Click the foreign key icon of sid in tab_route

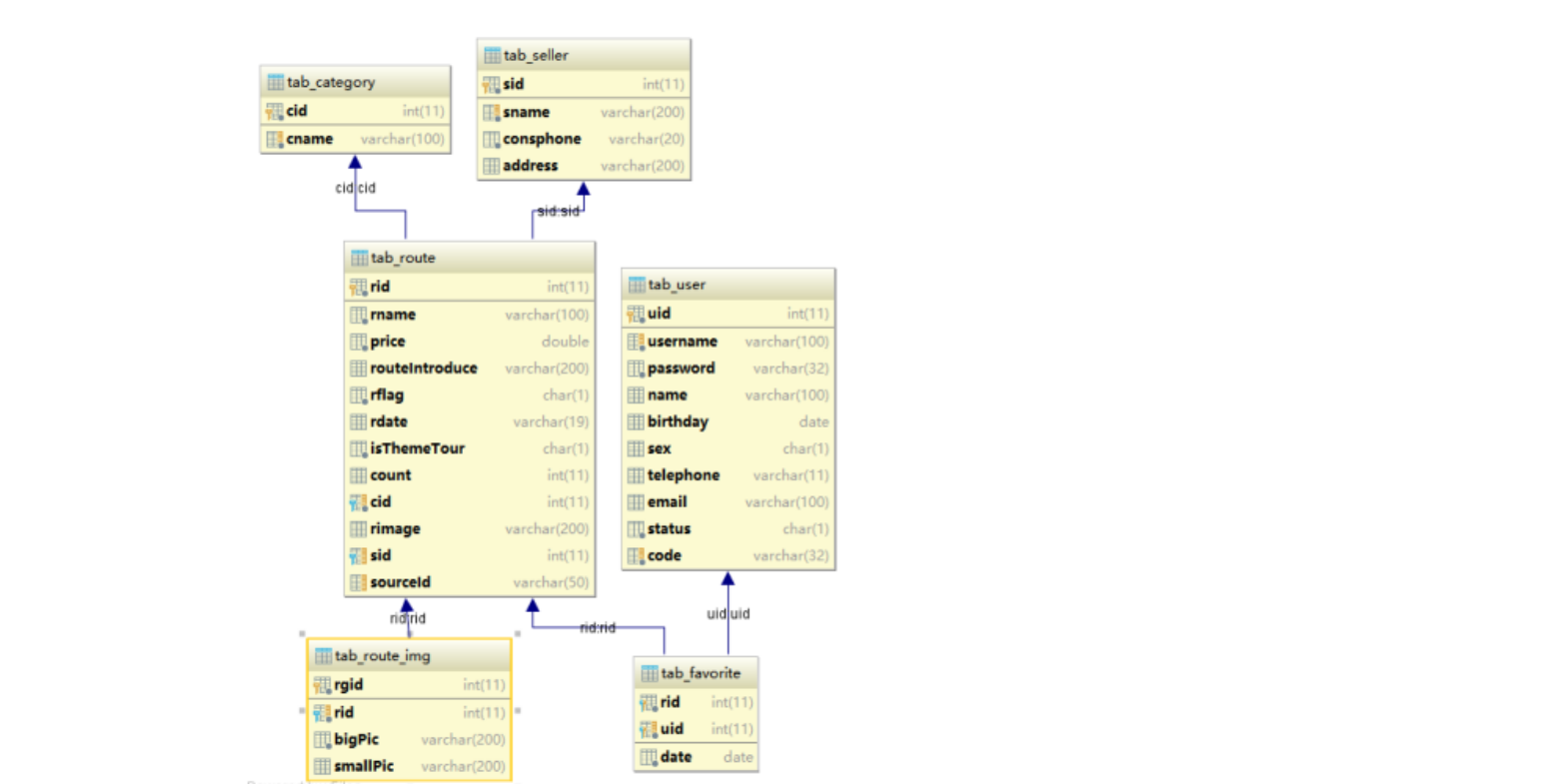(359, 556)
